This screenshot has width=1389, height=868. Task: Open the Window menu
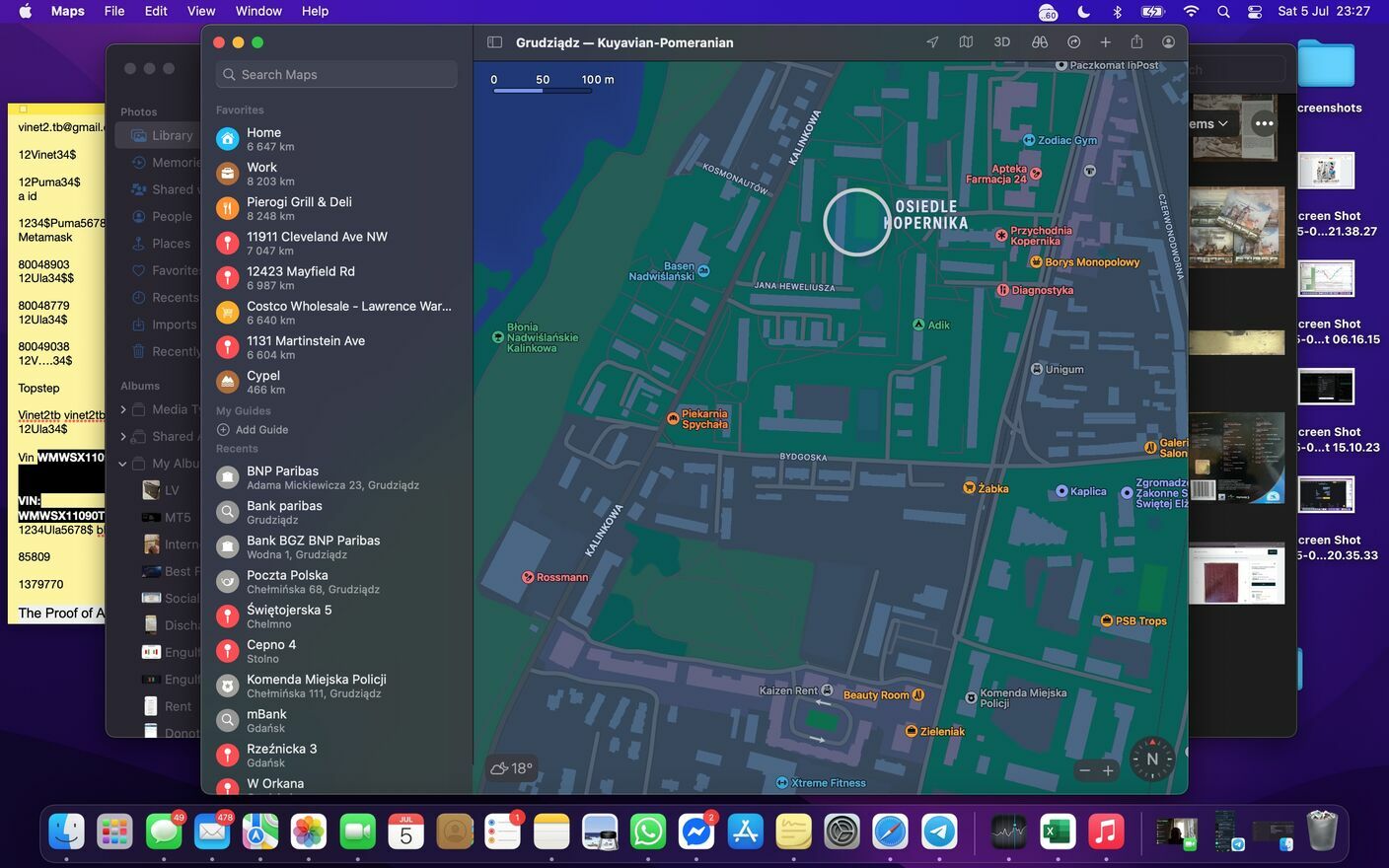[258, 11]
